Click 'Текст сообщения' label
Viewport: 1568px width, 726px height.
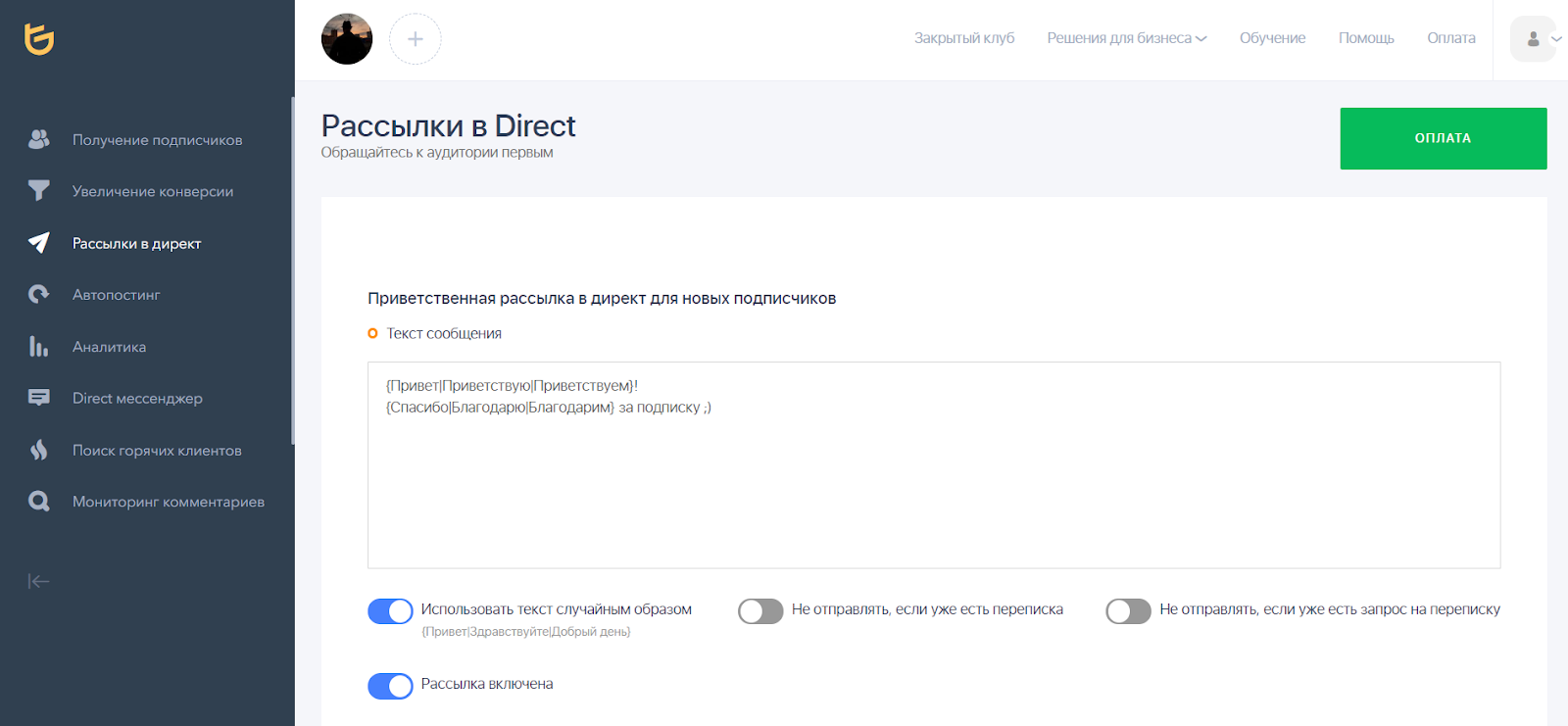pyautogui.click(x=444, y=333)
